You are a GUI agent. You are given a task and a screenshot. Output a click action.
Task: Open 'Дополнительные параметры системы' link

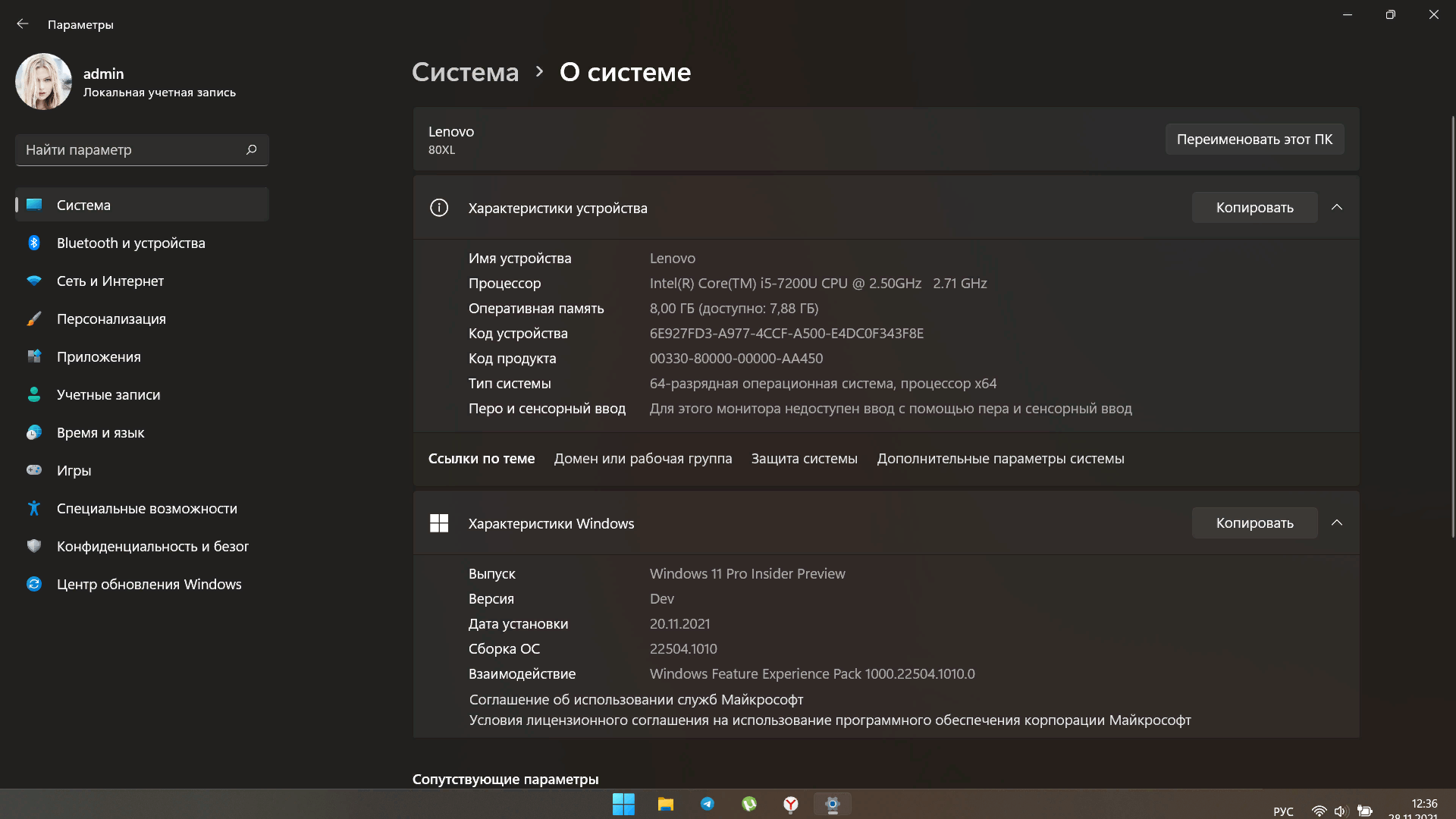[x=1001, y=459]
